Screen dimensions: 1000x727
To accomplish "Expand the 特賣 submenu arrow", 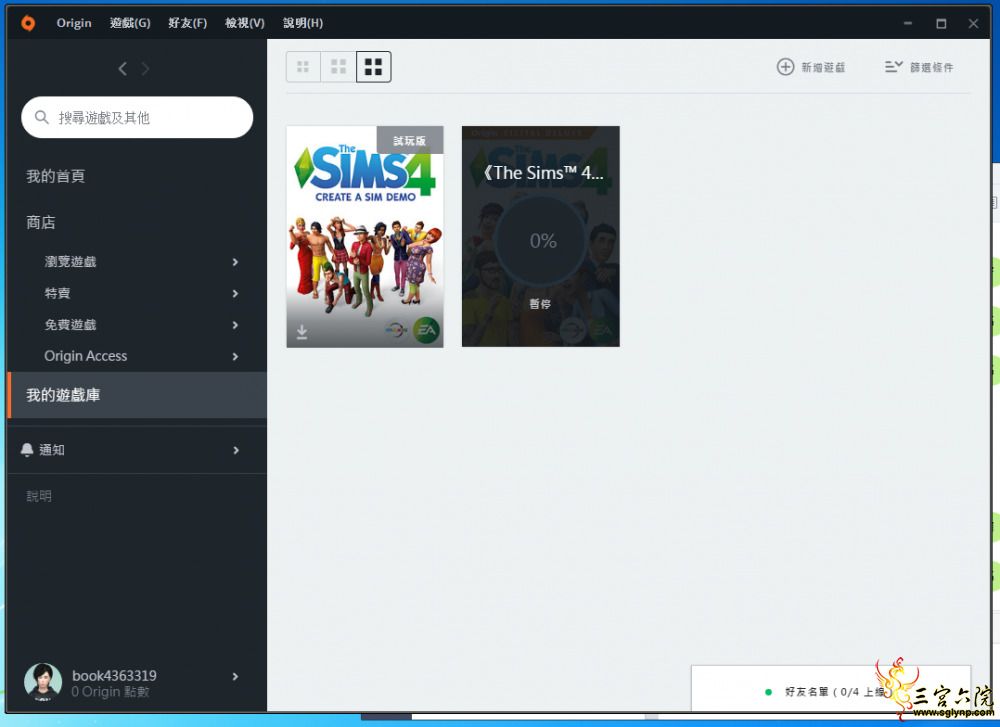I will tap(235, 293).
